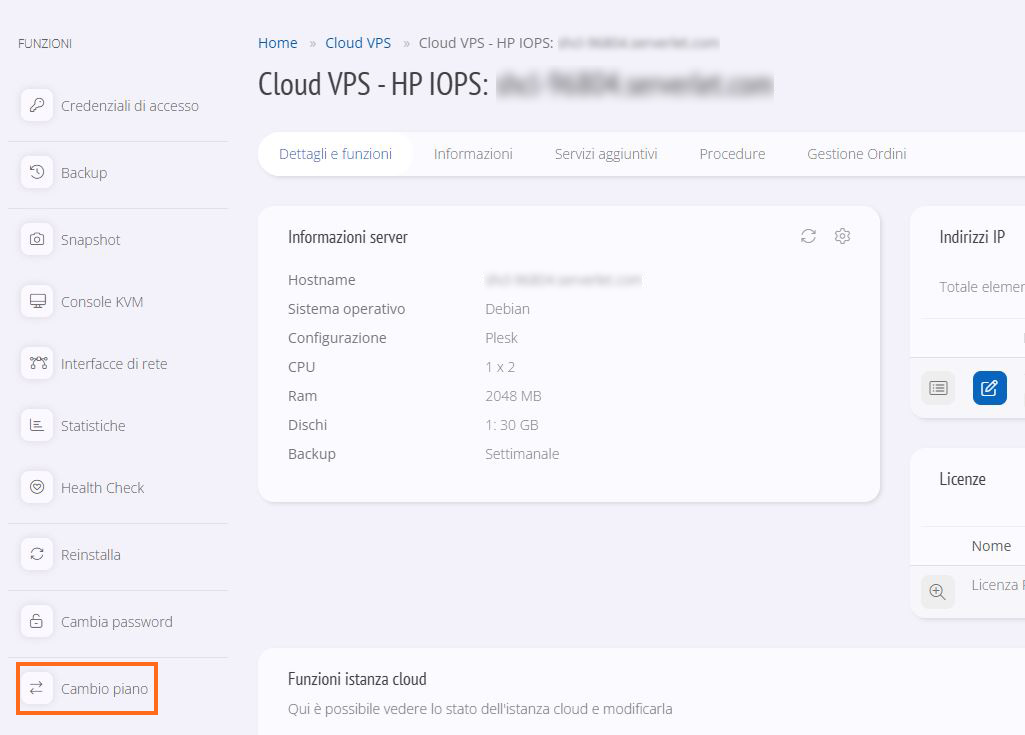Select the Snapshot camera icon

[x=37, y=239]
